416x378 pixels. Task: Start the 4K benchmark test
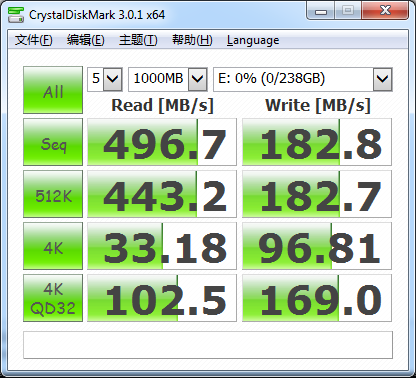53,246
